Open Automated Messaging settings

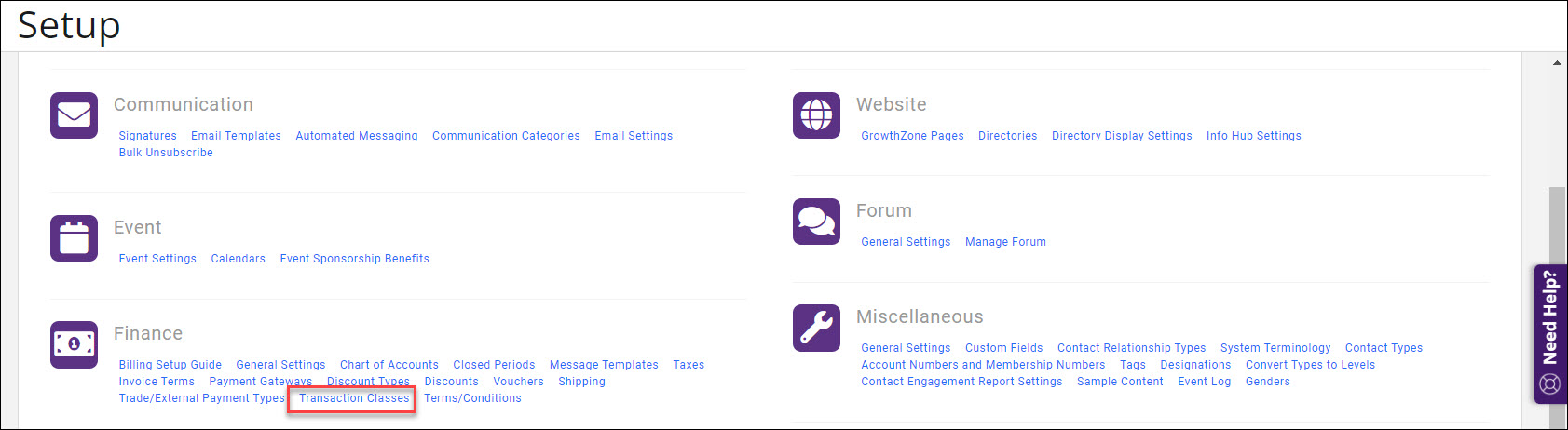click(x=356, y=136)
